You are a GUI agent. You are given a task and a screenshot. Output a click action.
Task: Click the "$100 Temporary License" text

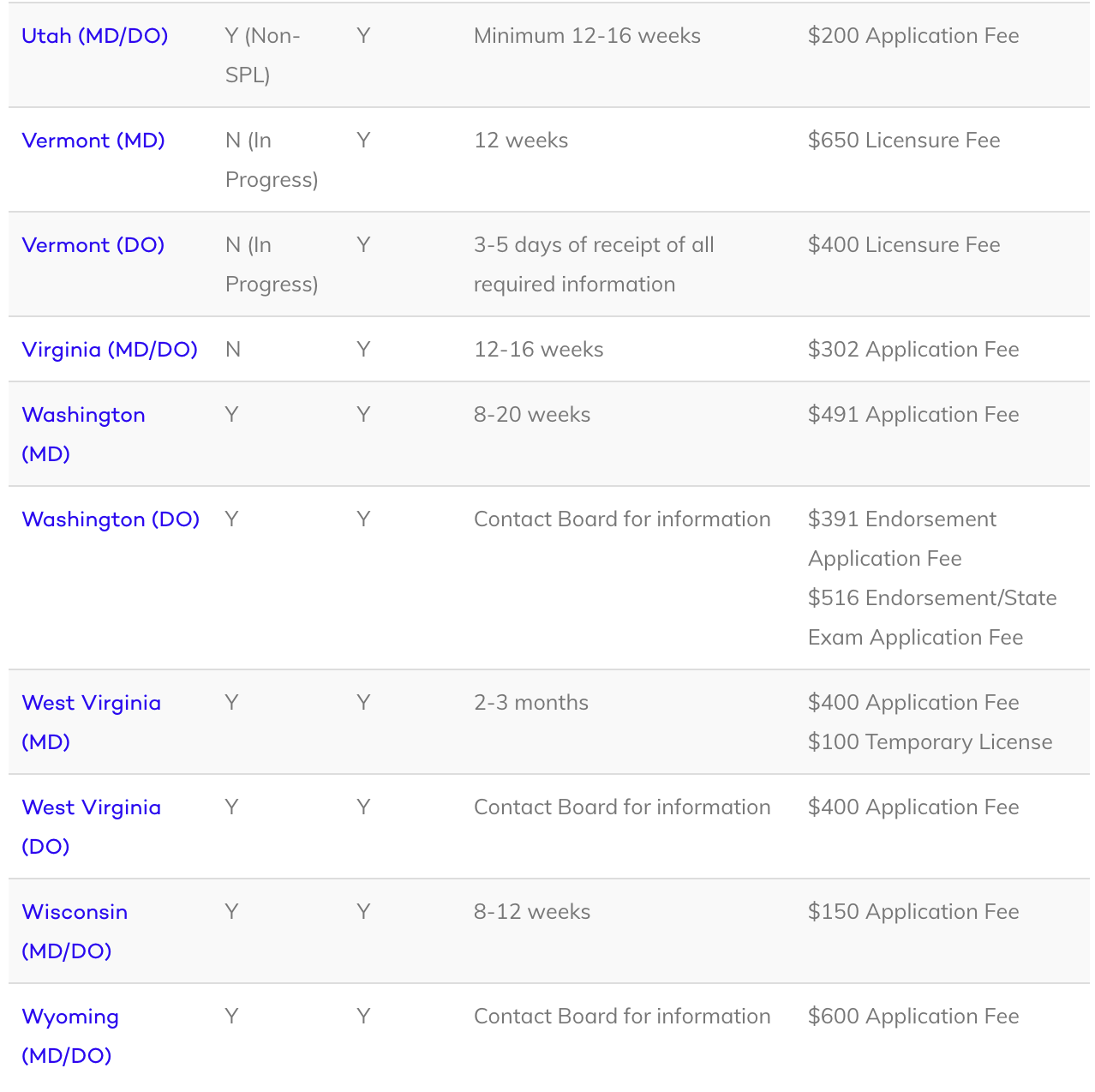pyautogui.click(x=930, y=742)
